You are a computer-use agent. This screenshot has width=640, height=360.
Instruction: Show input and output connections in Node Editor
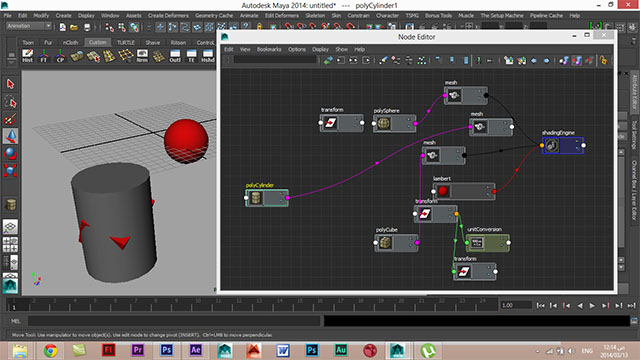(x=353, y=60)
